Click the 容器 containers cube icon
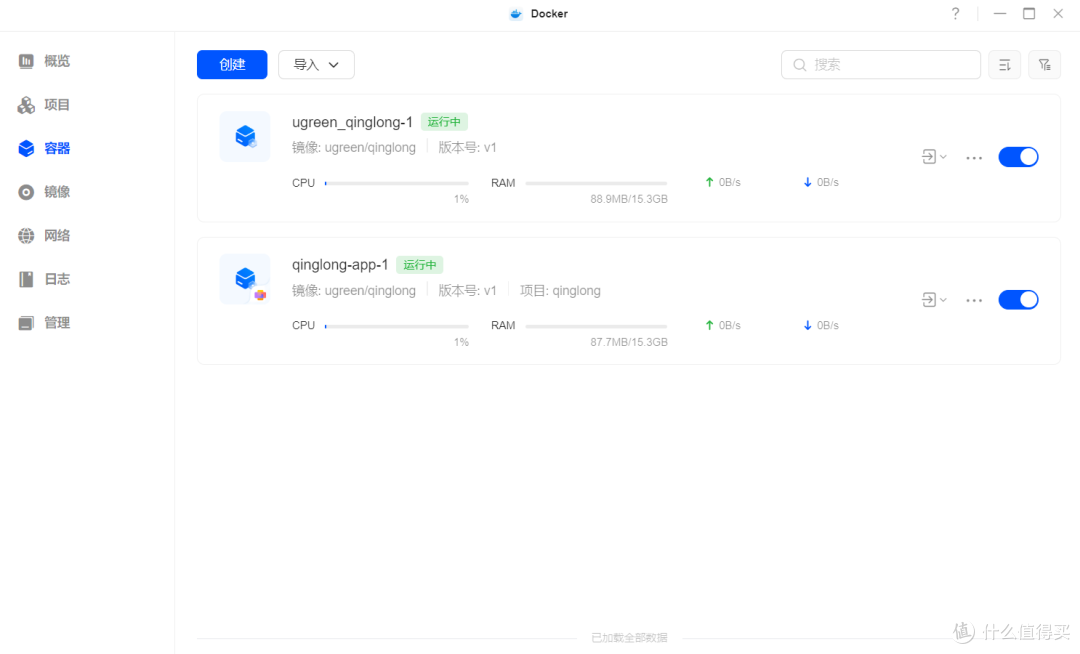1080x654 pixels. pyautogui.click(x=26, y=148)
